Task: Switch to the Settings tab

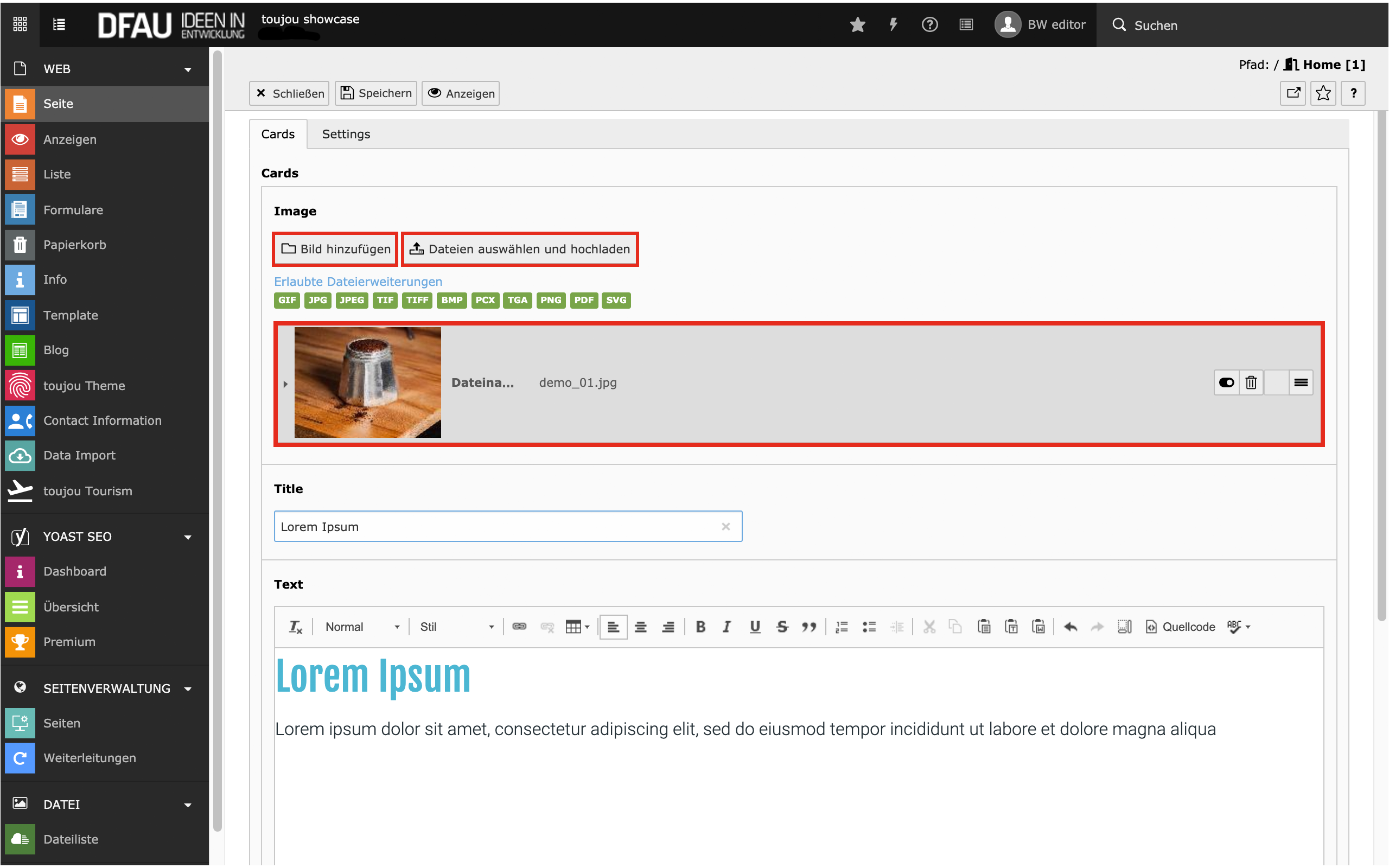Action: [x=346, y=134]
